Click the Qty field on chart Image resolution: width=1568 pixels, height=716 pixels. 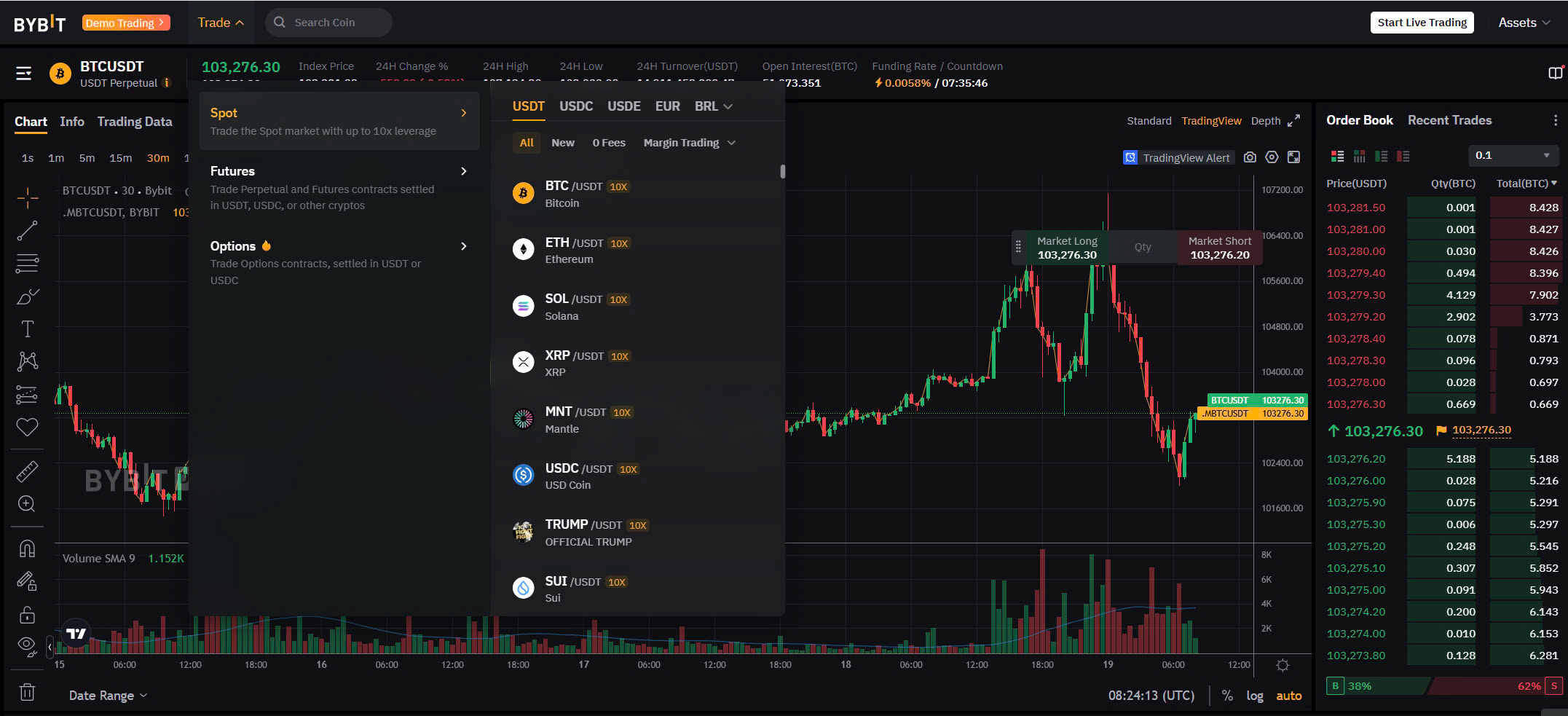click(x=1143, y=248)
